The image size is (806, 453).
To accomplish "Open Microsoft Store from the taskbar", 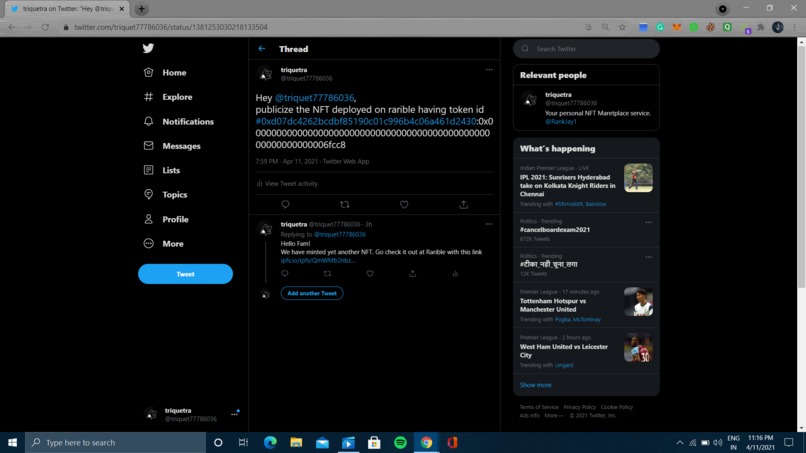I will point(374,442).
